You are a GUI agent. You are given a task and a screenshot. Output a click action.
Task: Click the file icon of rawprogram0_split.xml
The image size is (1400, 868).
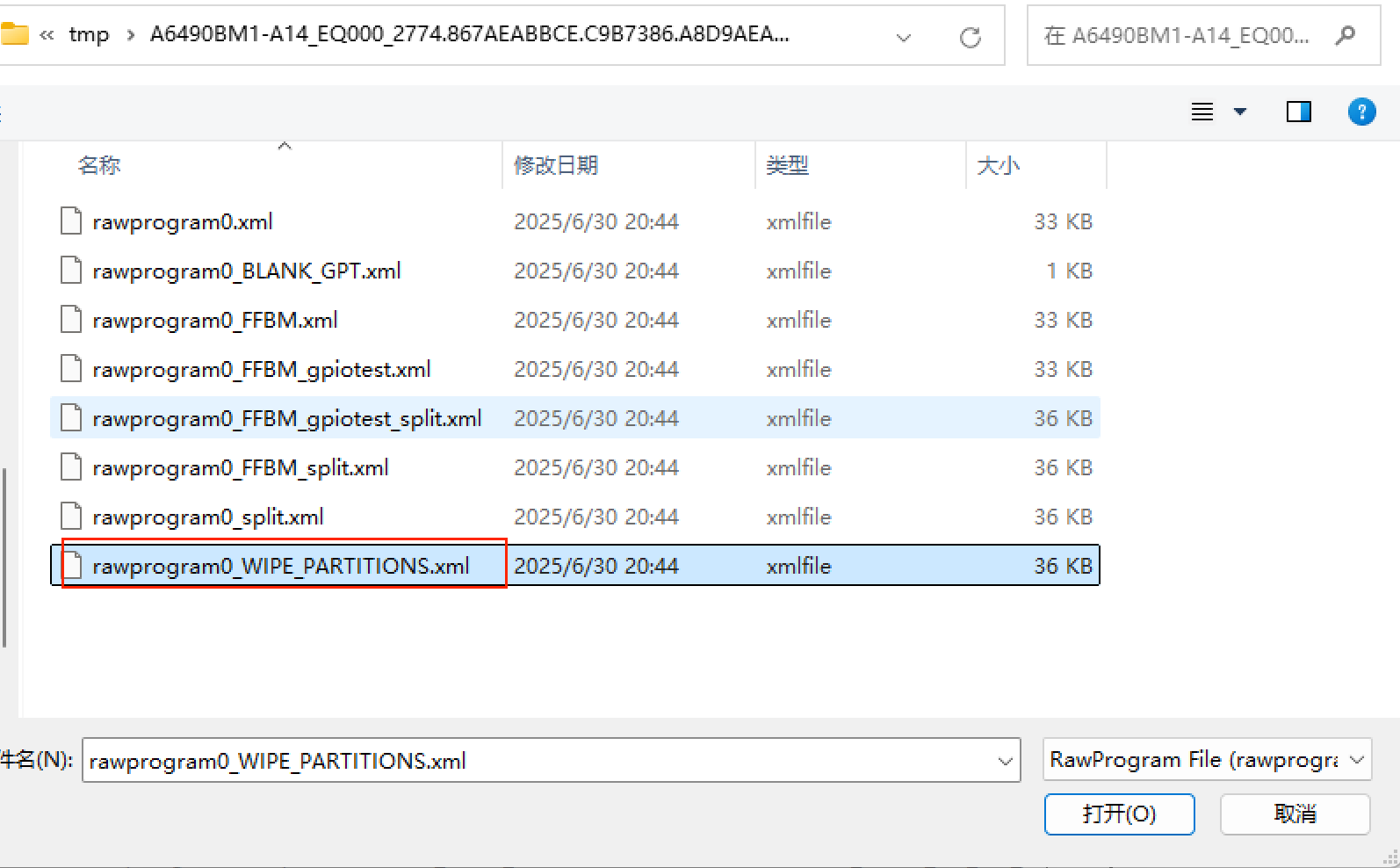tap(71, 517)
